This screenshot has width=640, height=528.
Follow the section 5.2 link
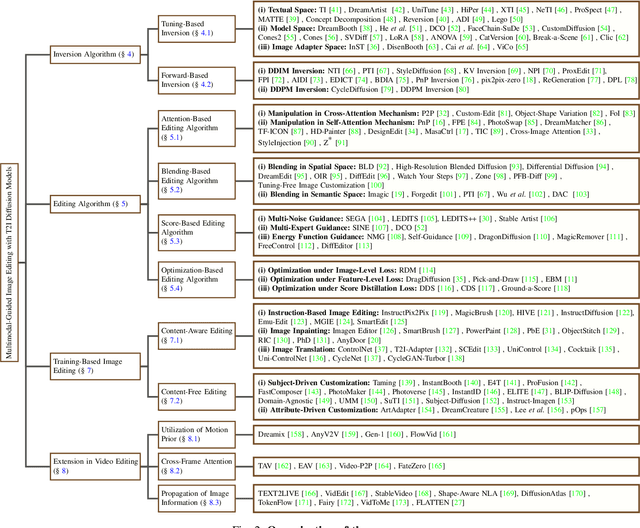click(174, 190)
